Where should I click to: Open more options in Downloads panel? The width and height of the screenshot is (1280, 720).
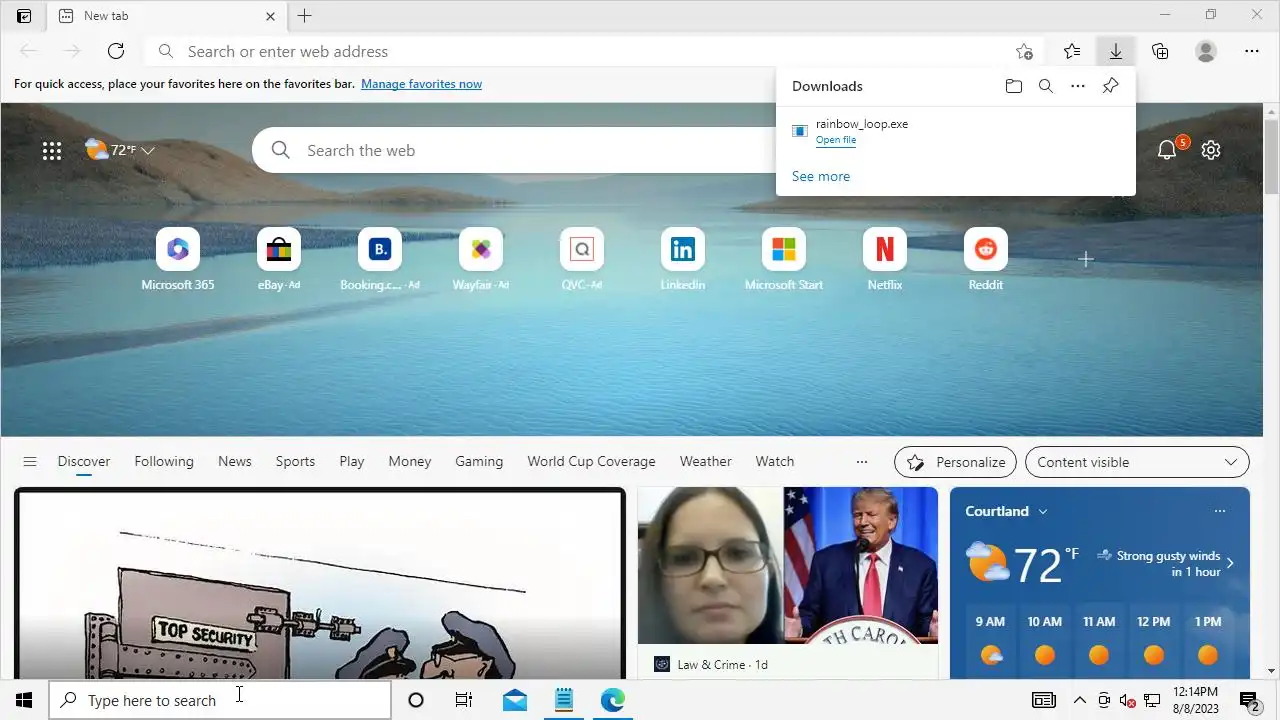(1078, 86)
